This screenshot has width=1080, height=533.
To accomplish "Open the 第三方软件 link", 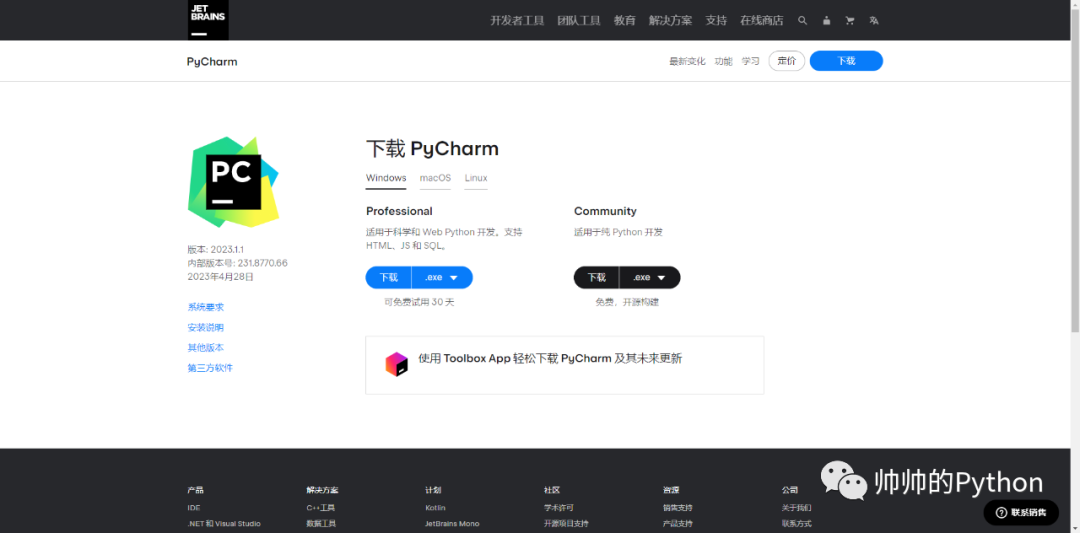I will [210, 368].
